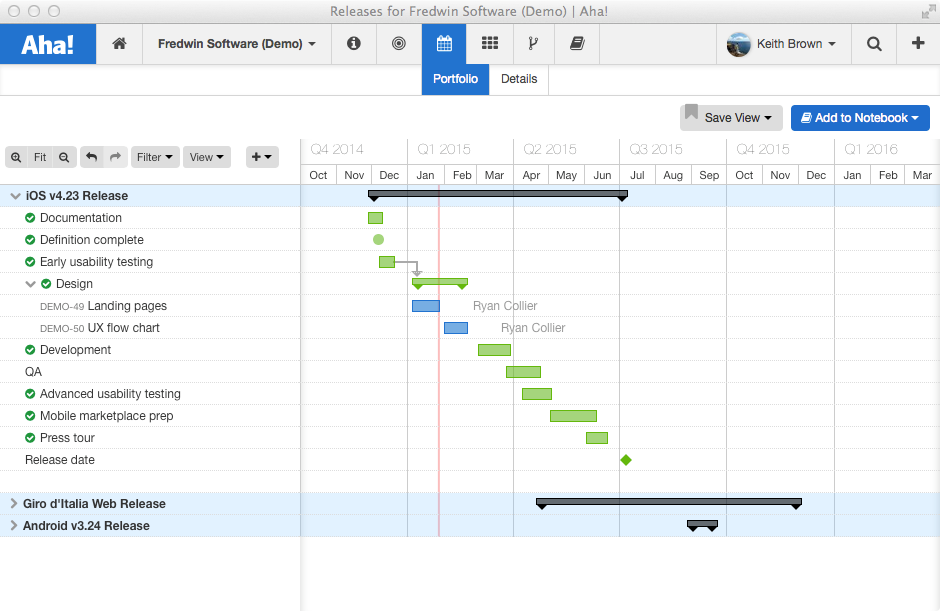Viewport: 940px width, 611px height.
Task: Fit the chart with Fit button
Action: tap(40, 157)
